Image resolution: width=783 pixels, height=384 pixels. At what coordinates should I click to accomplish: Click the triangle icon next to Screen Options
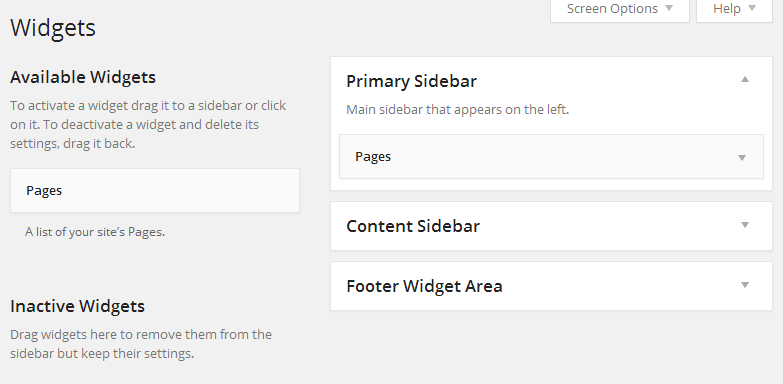click(x=669, y=8)
